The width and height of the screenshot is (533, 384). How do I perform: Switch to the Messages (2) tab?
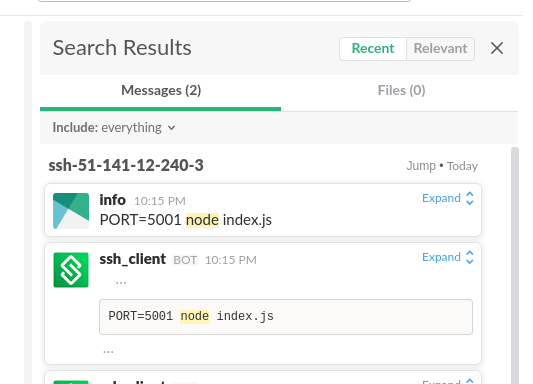[x=161, y=91]
